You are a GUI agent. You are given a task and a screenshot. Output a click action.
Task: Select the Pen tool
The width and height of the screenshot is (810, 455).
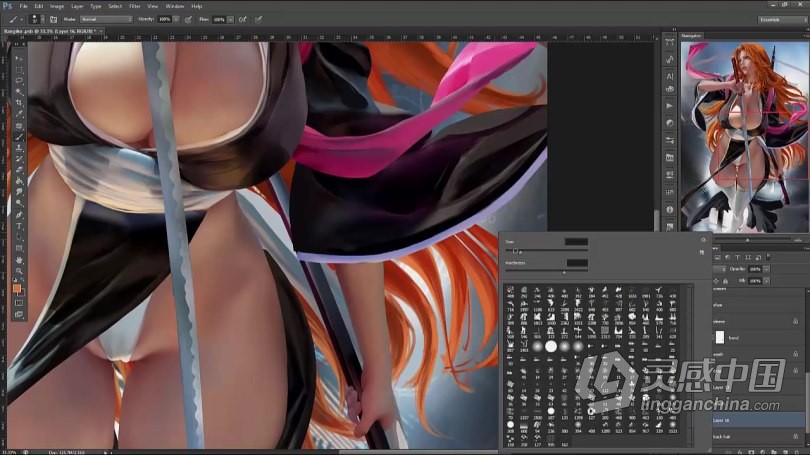click(x=19, y=215)
